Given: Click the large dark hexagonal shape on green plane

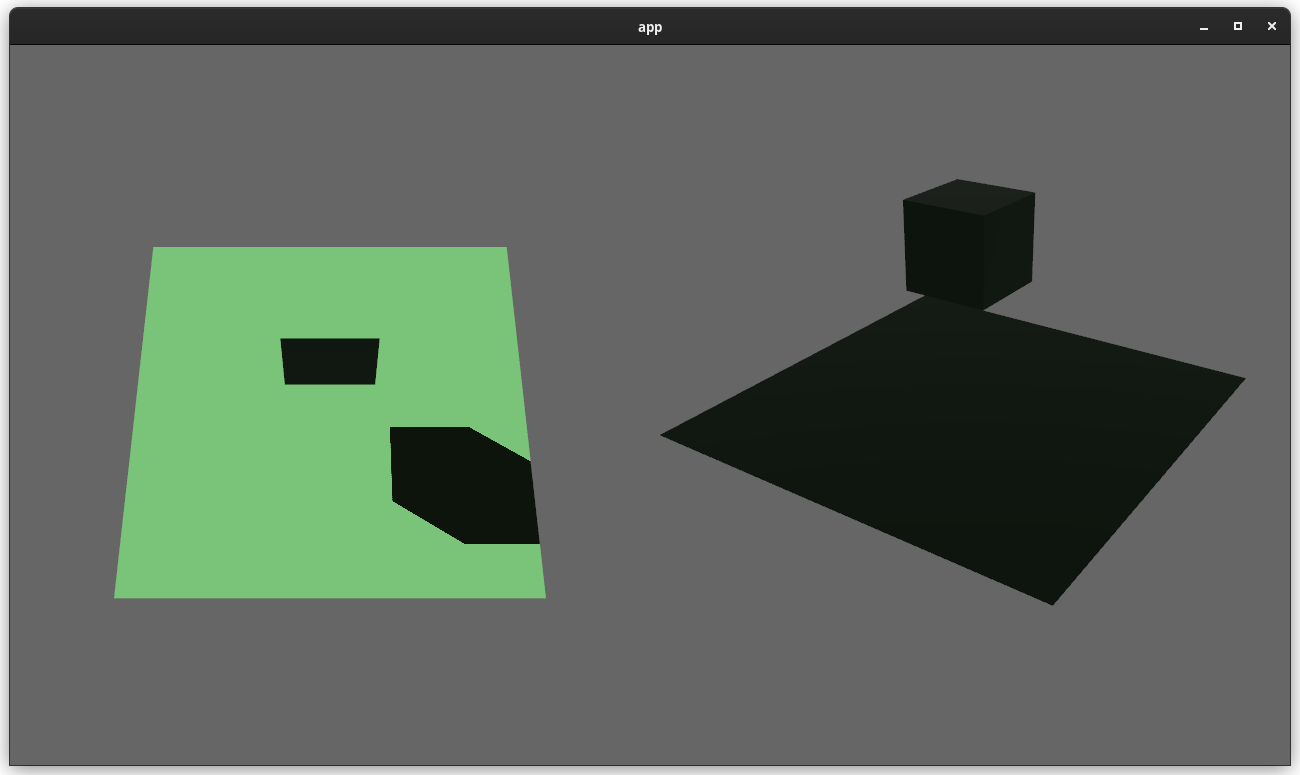Looking at the screenshot, I should [465, 485].
